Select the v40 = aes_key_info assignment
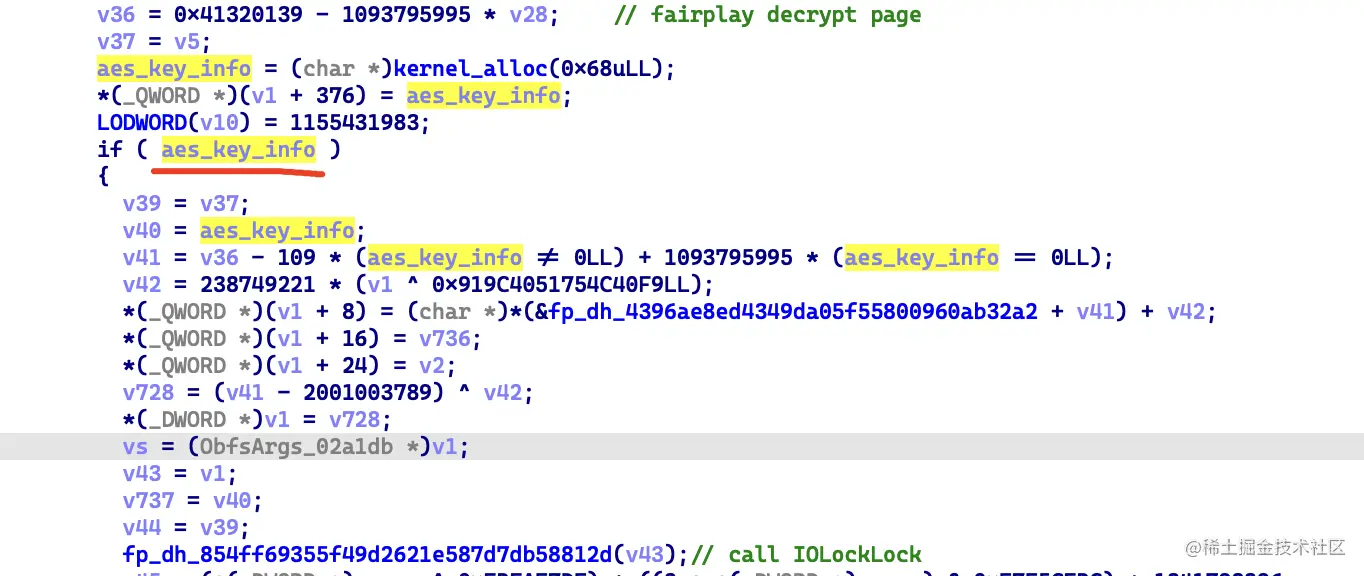Viewport: 1364px width, 576px height. [x=239, y=231]
